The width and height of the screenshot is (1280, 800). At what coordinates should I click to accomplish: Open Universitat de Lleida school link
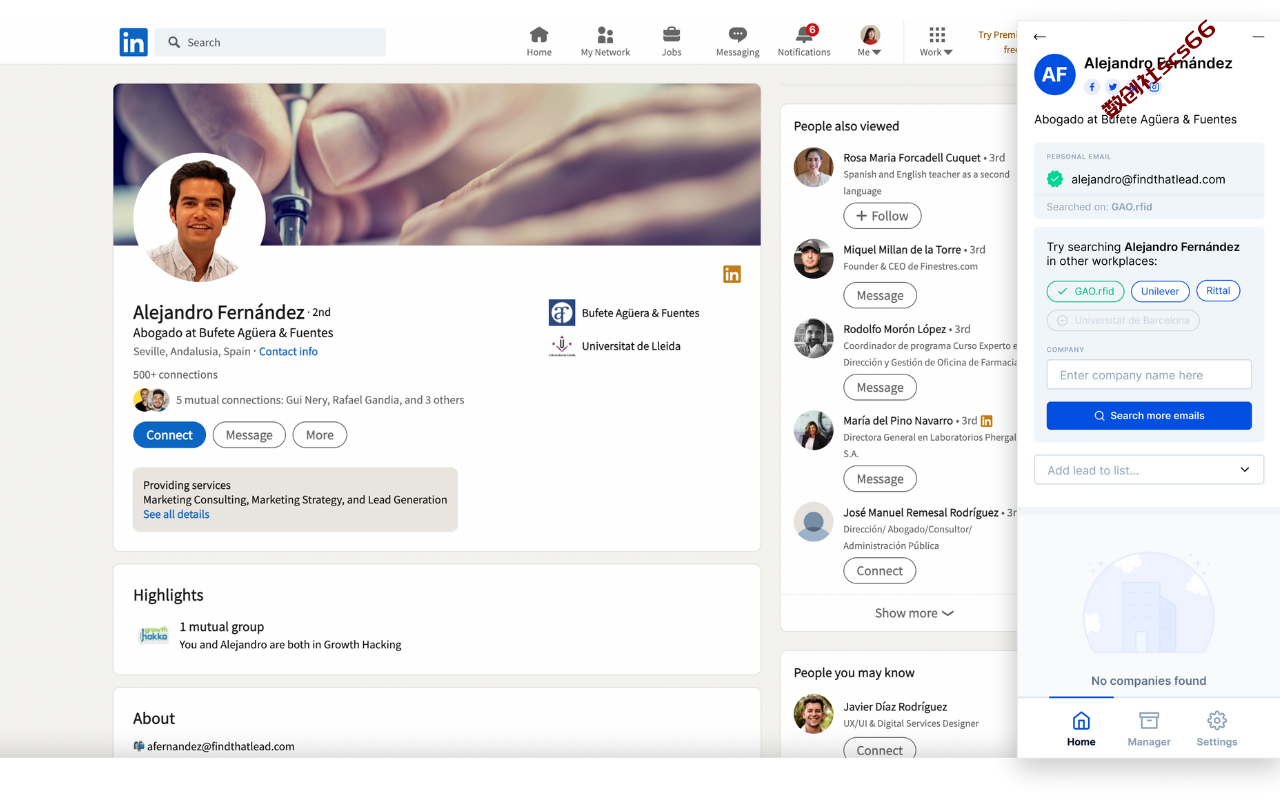coord(615,346)
